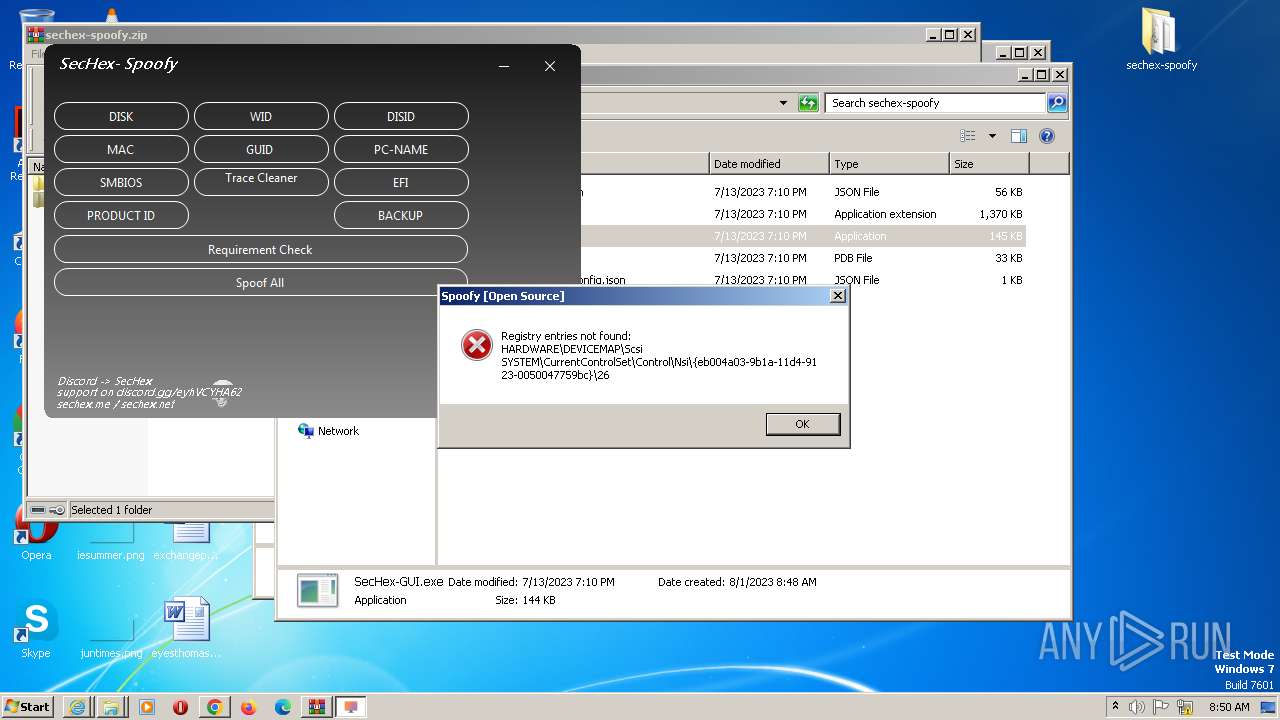This screenshot has height=720, width=1280.
Task: Open the Opera desktop shortcut
Action: pos(36,533)
